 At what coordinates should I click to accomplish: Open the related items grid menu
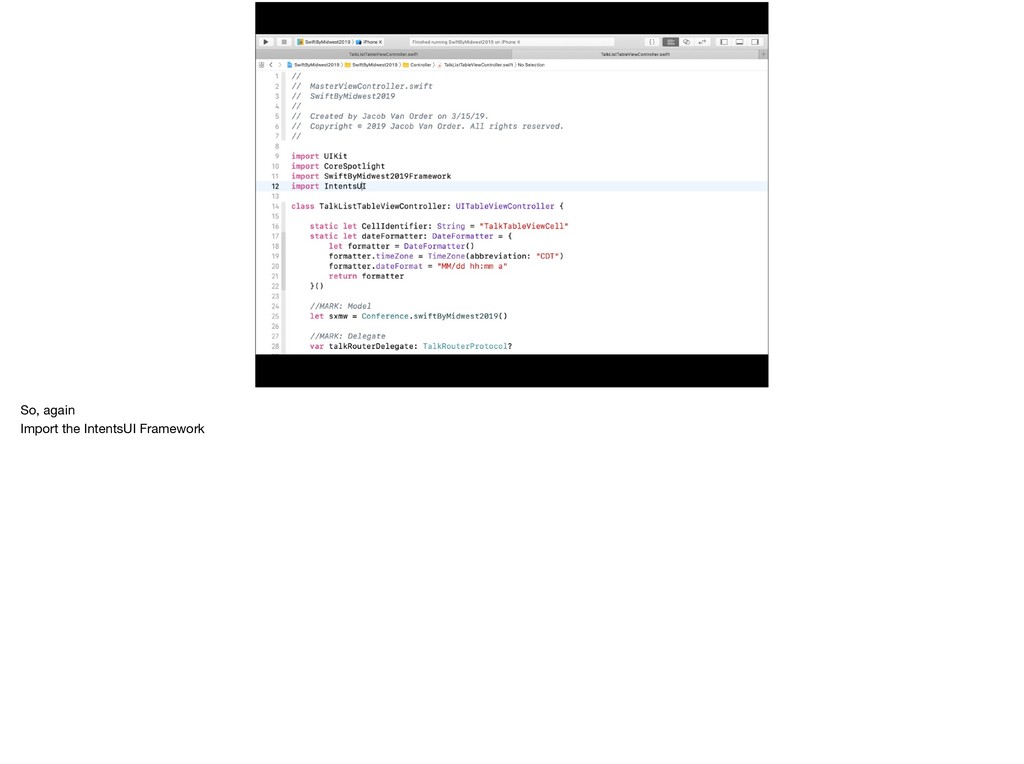tap(261, 65)
